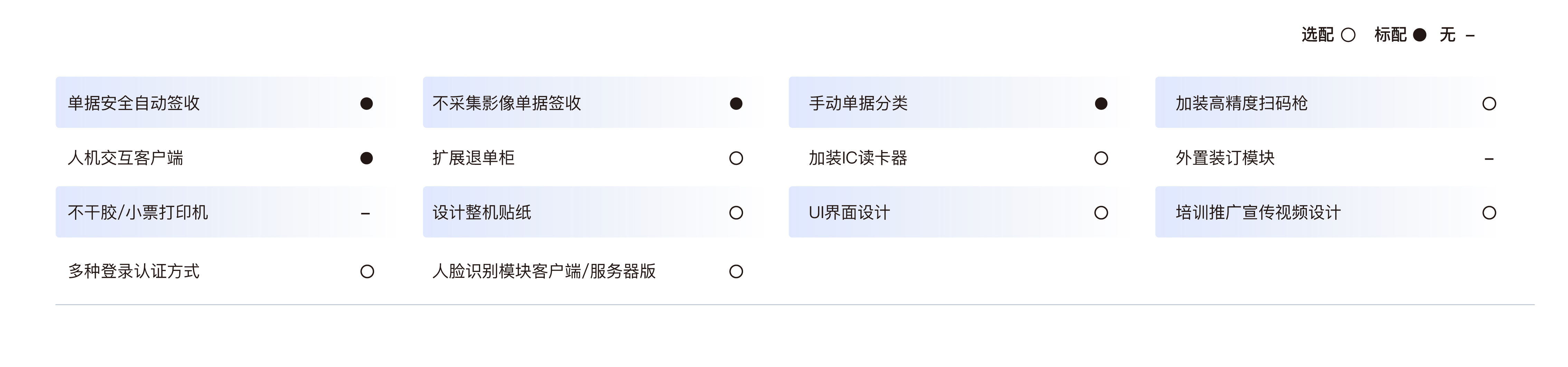Click filled dot beside 手动单据分类
Screen dimensions: 1568x367
click(1101, 103)
